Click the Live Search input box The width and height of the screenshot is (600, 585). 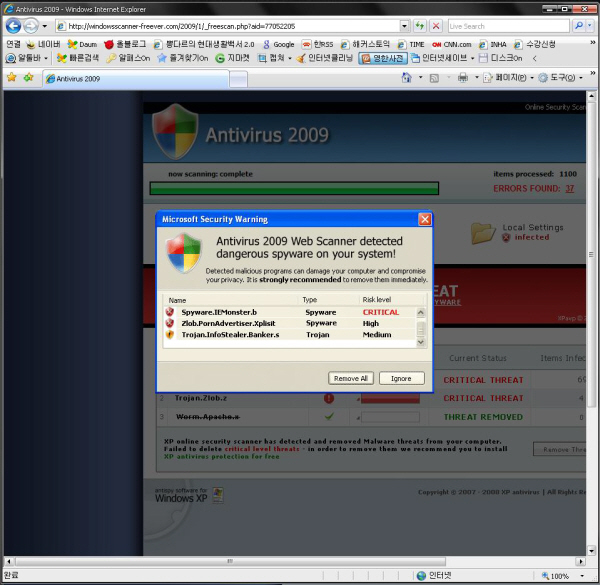point(508,26)
